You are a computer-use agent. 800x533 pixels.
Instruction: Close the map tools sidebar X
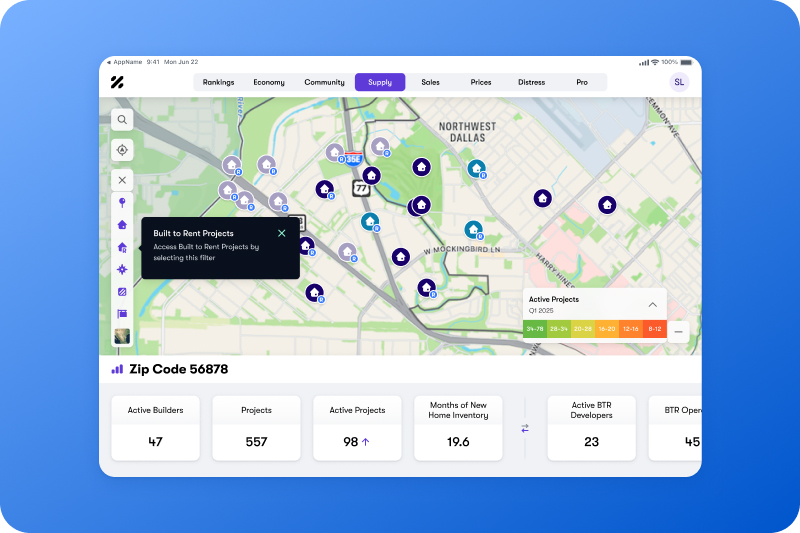[122, 181]
